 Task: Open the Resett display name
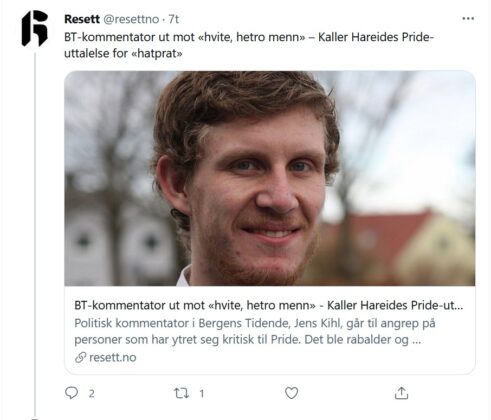[82, 19]
